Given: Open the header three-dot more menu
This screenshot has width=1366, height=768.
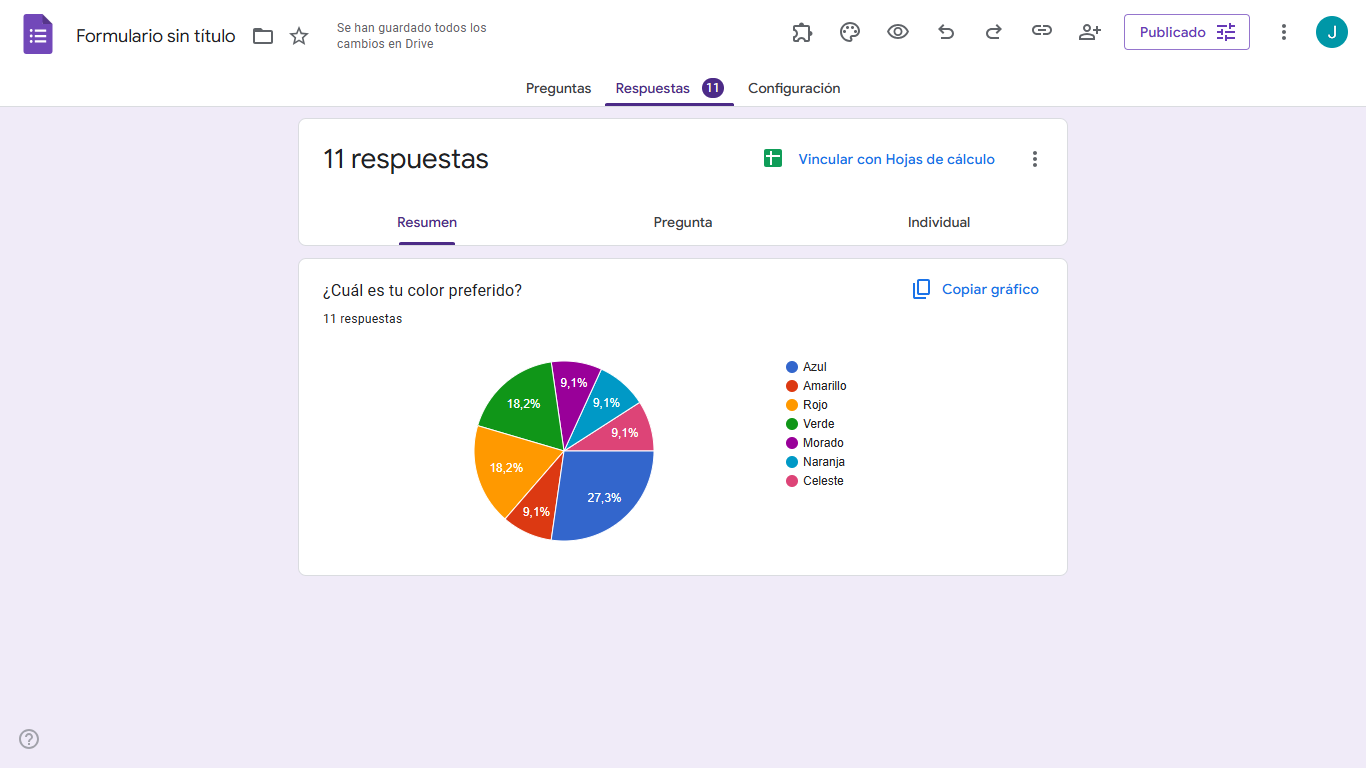Looking at the screenshot, I should pos(1284,32).
